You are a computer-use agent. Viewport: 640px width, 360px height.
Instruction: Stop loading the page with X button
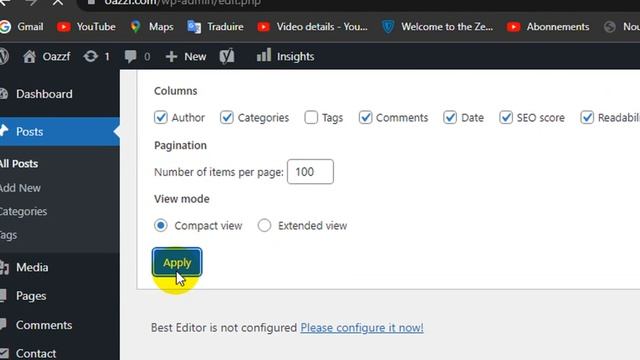58,2
